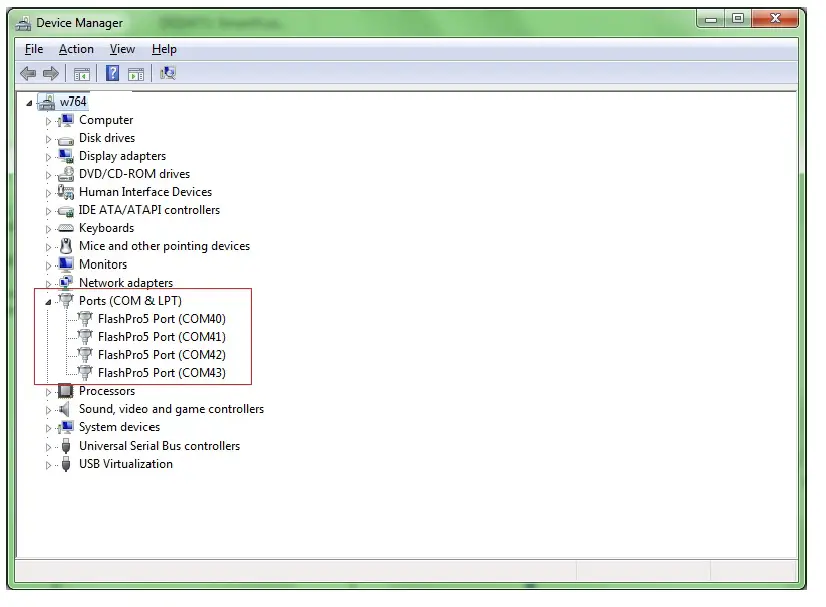Toggle the Show/Hide Console Tree toolbar icon
The image size is (826, 607).
coord(81,72)
